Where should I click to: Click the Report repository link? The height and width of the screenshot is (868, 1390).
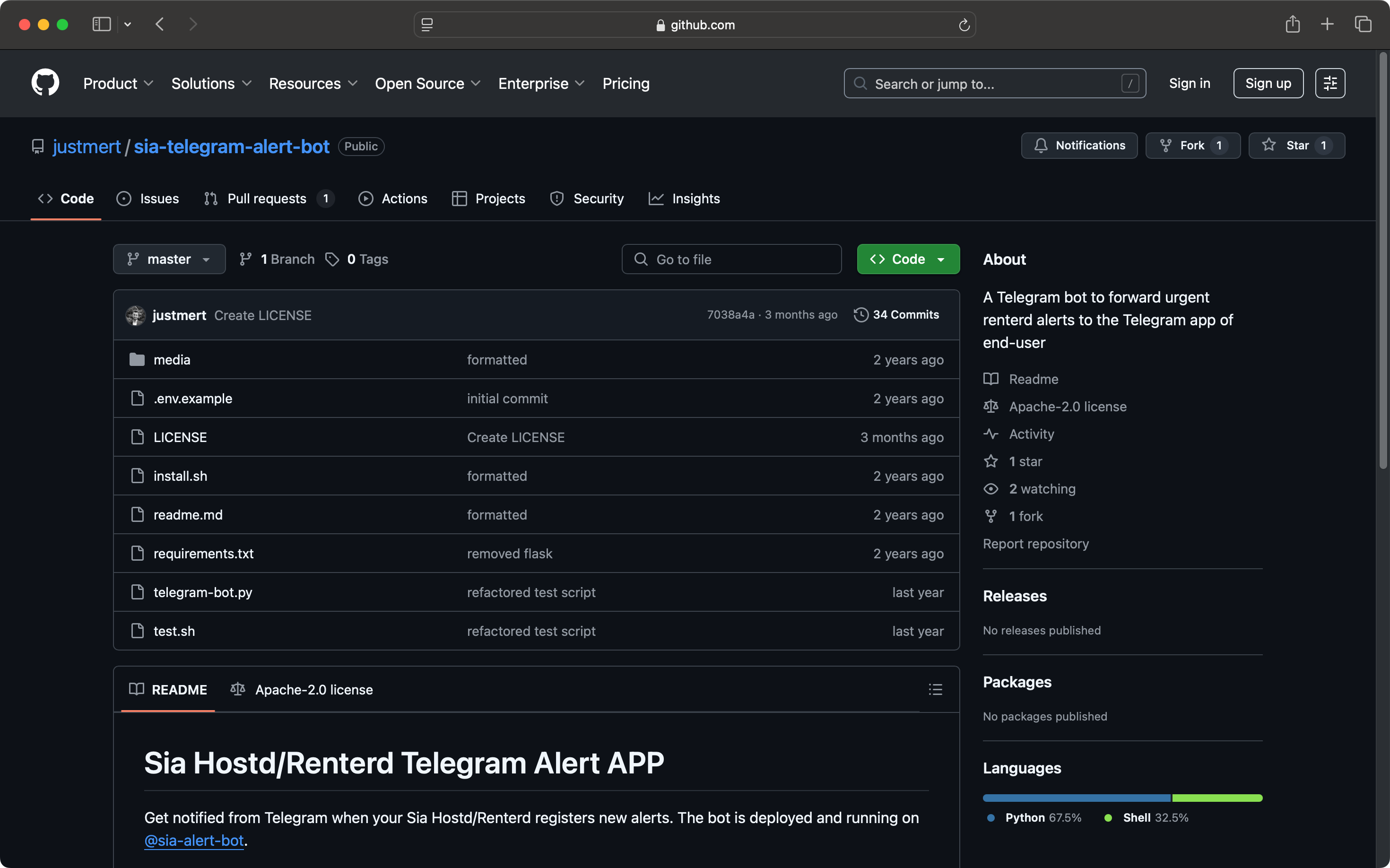click(x=1036, y=544)
